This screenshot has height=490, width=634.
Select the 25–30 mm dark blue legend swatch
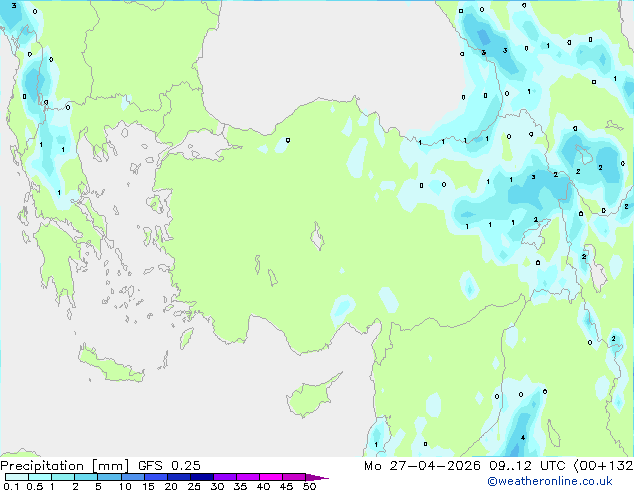202,477
